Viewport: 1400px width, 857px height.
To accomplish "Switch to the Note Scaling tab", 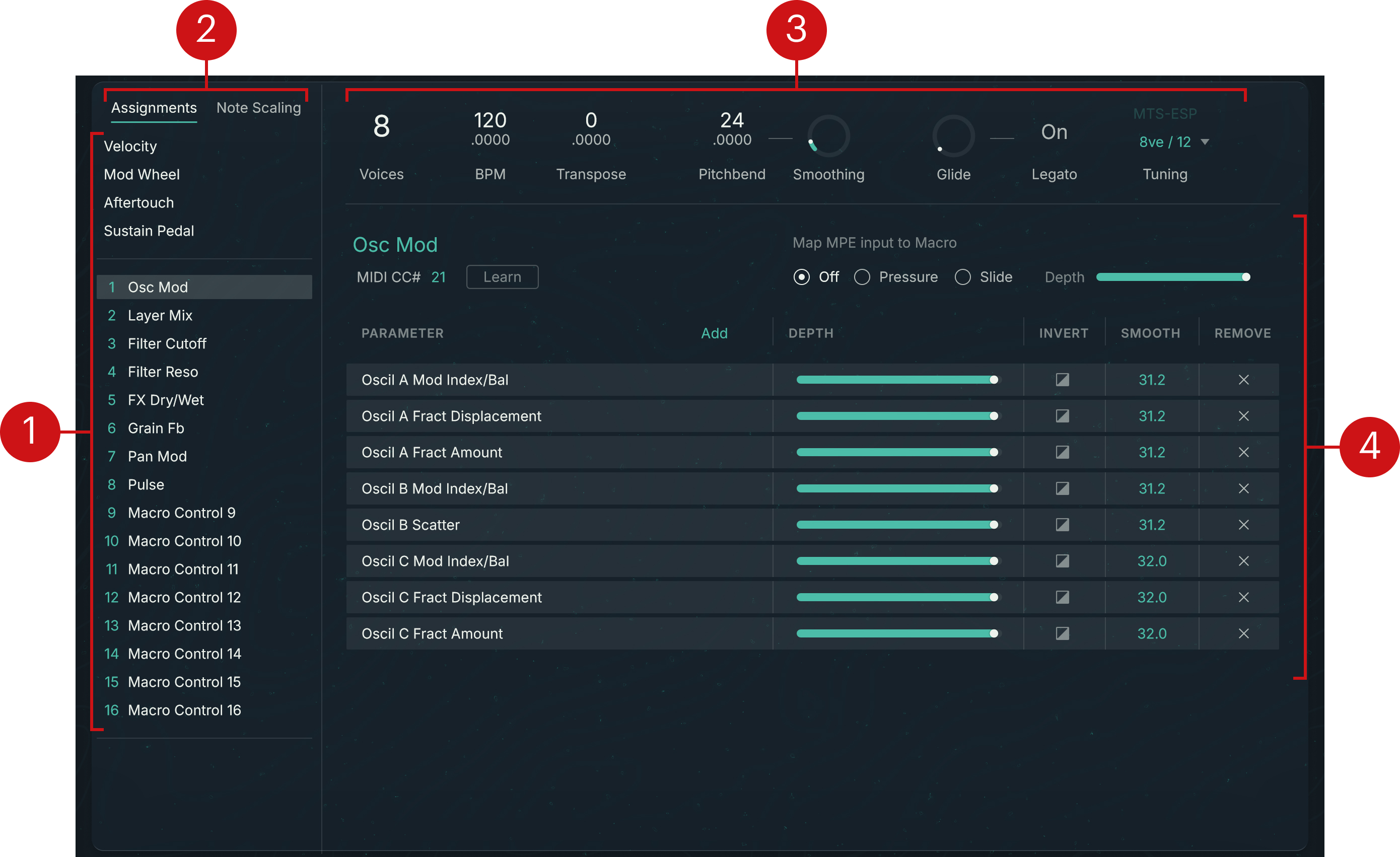I will tap(258, 108).
